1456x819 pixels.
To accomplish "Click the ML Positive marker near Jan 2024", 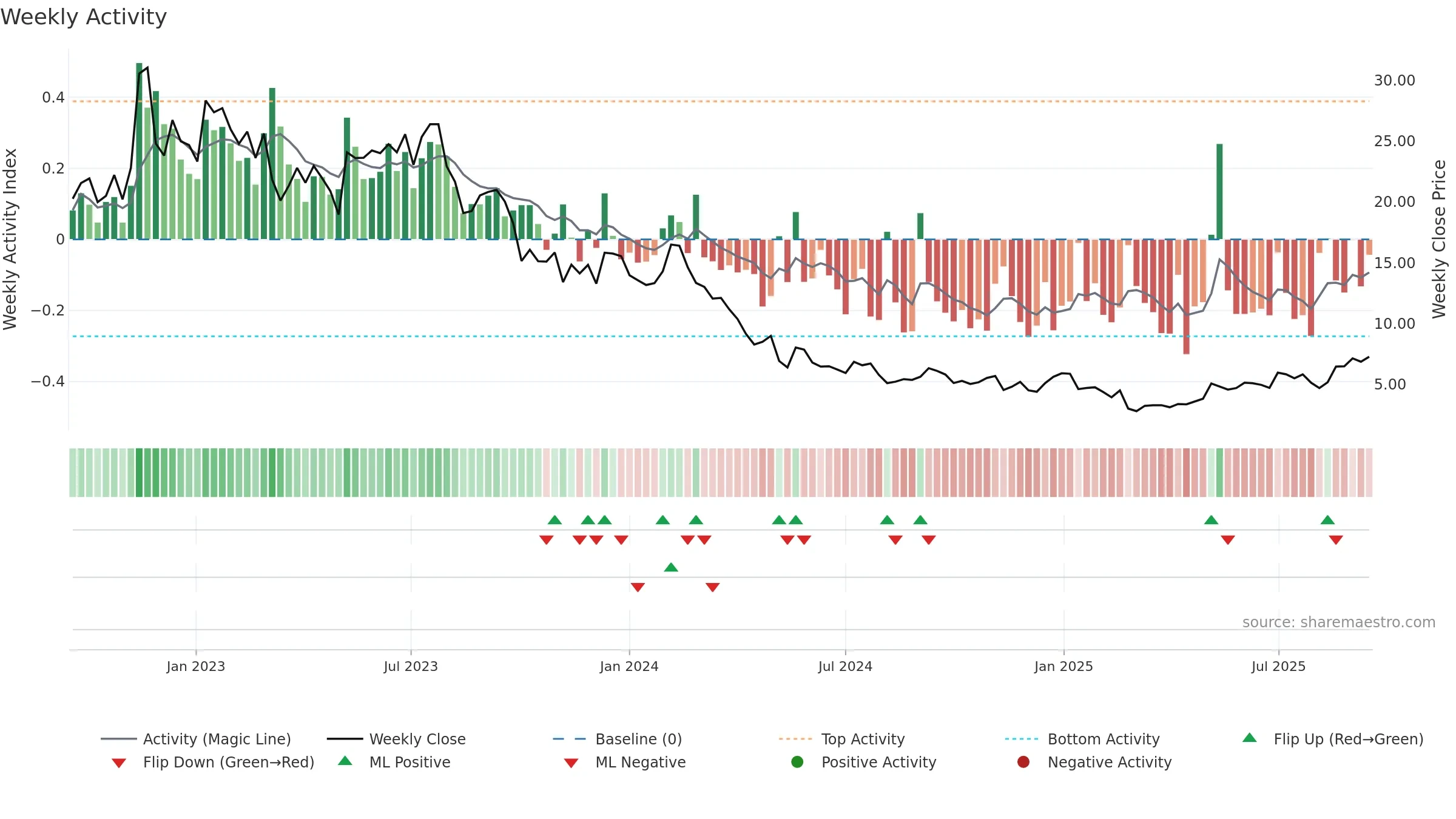I will (671, 567).
